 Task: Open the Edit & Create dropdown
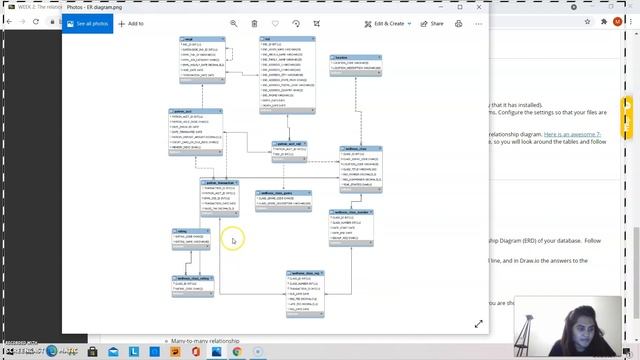click(x=388, y=24)
